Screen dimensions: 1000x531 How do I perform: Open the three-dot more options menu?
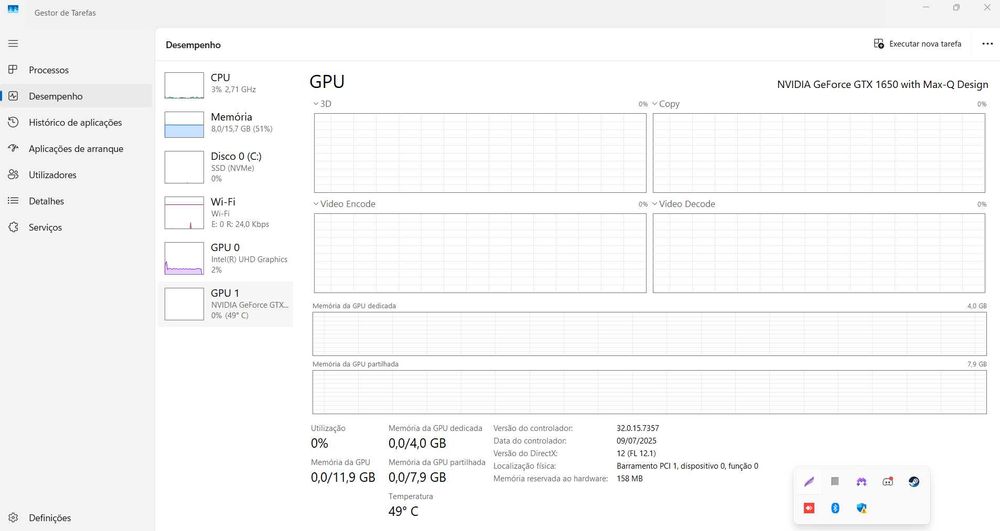987,44
